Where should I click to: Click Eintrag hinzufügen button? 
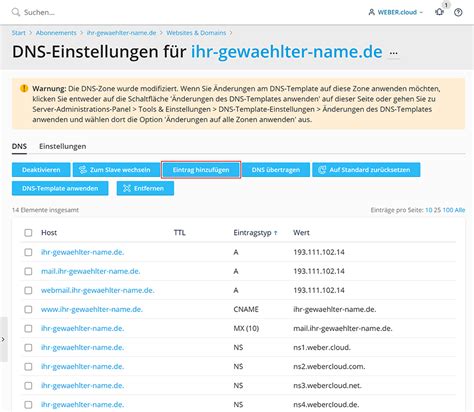201,170
